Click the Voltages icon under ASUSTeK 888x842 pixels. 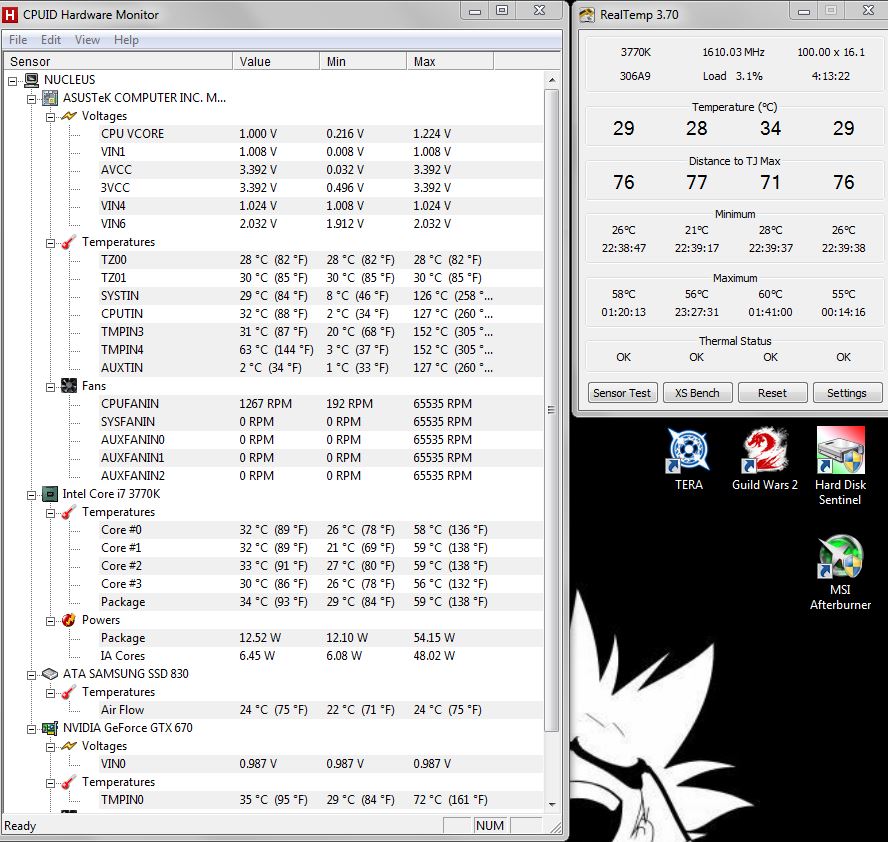point(69,116)
